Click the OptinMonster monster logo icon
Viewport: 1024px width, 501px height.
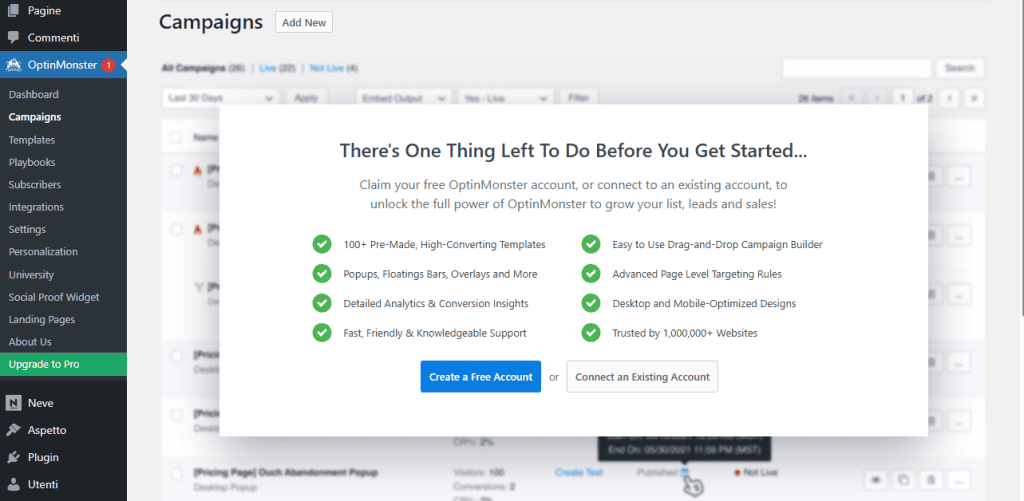pyautogui.click(x=14, y=65)
